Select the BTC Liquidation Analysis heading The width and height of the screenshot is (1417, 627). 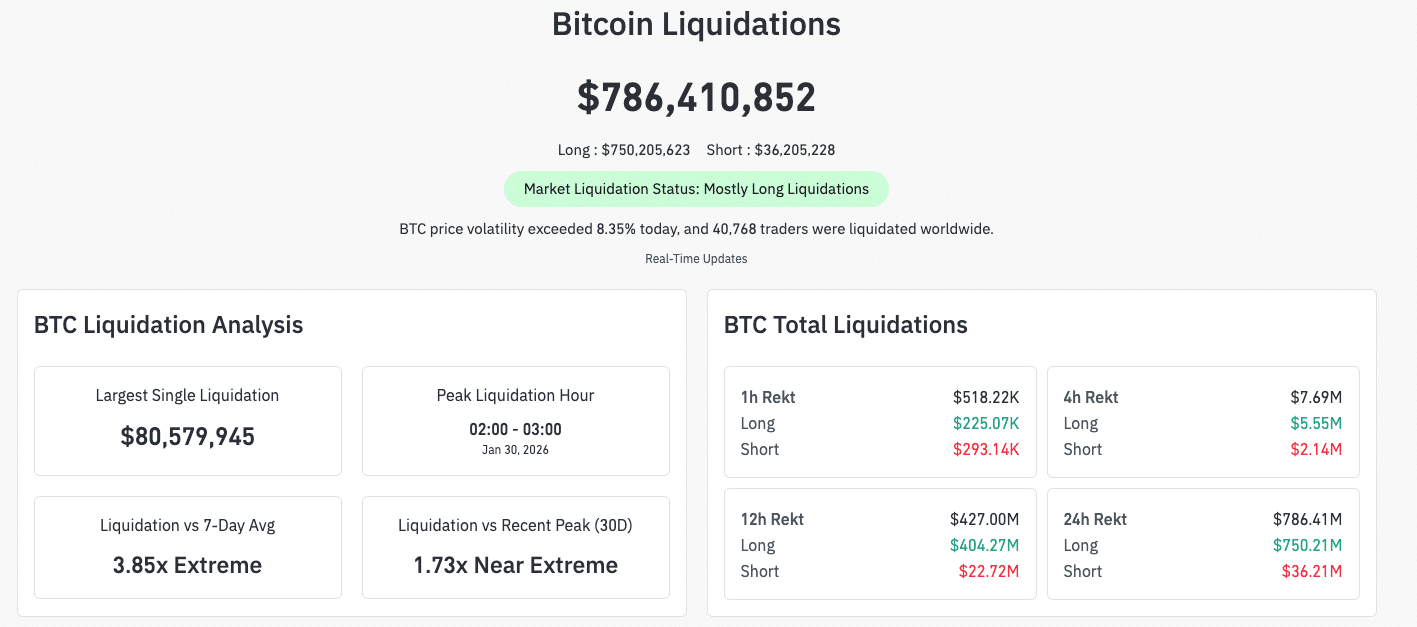coord(168,324)
